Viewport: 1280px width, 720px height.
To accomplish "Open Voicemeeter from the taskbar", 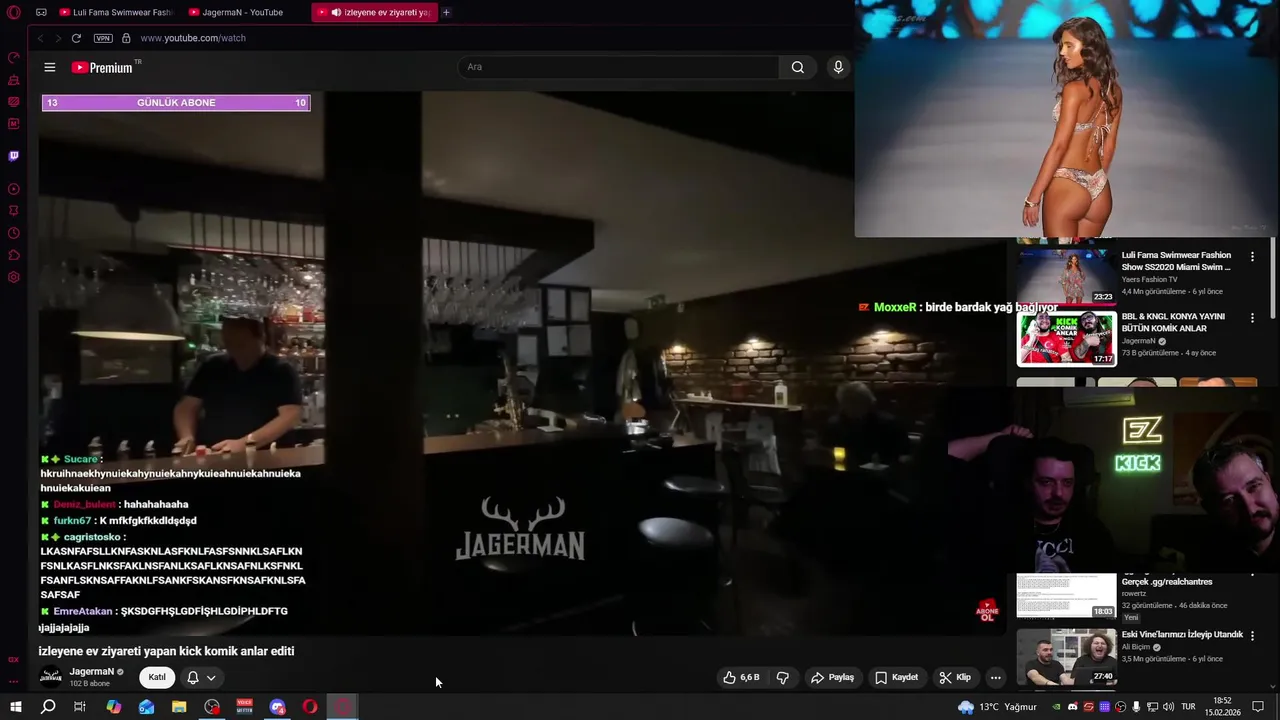I will click(245, 707).
